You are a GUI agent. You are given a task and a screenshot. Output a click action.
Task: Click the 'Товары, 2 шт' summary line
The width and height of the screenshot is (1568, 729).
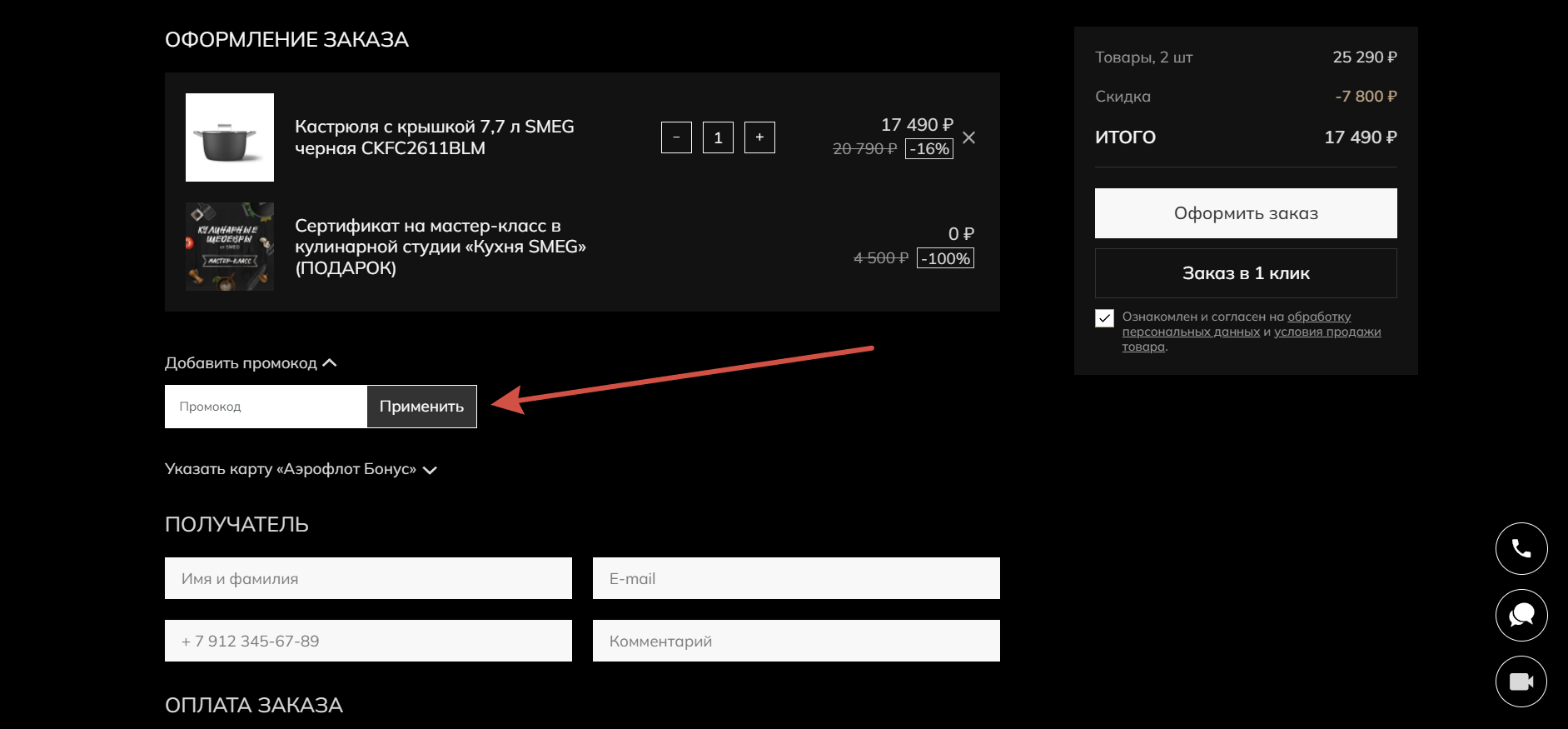click(x=1144, y=57)
